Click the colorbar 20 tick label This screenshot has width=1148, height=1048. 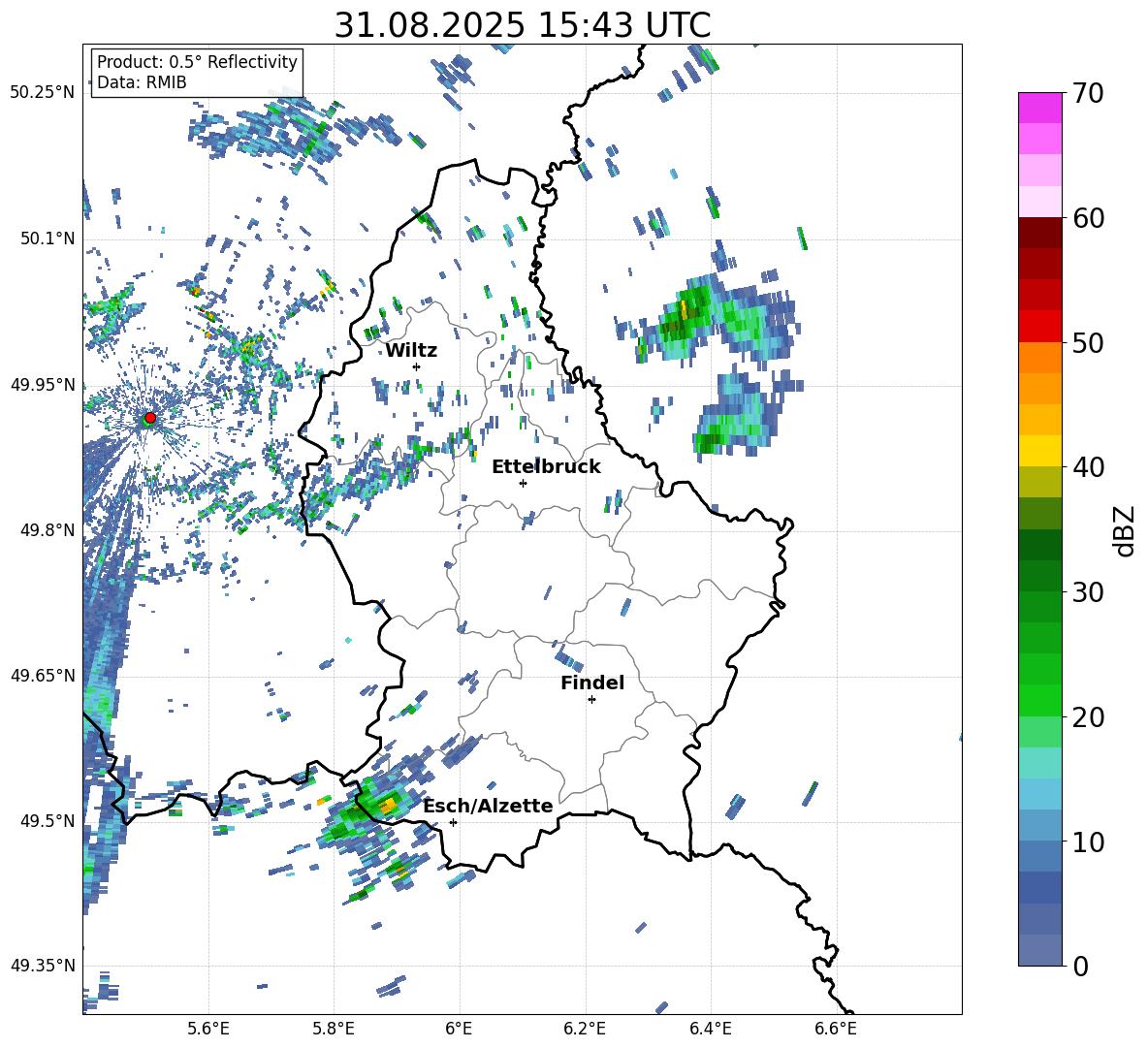(1088, 716)
